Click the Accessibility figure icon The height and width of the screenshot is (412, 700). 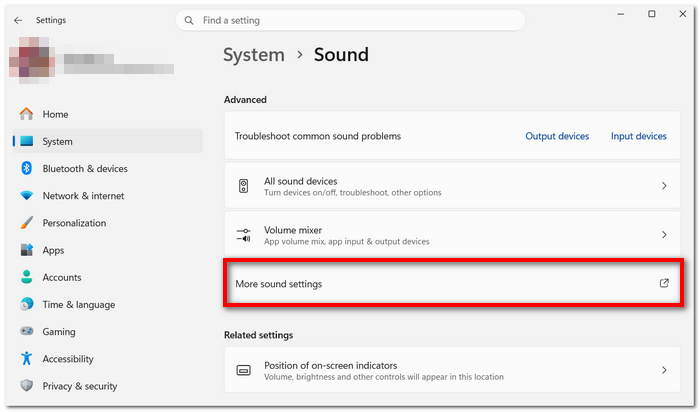coord(26,358)
